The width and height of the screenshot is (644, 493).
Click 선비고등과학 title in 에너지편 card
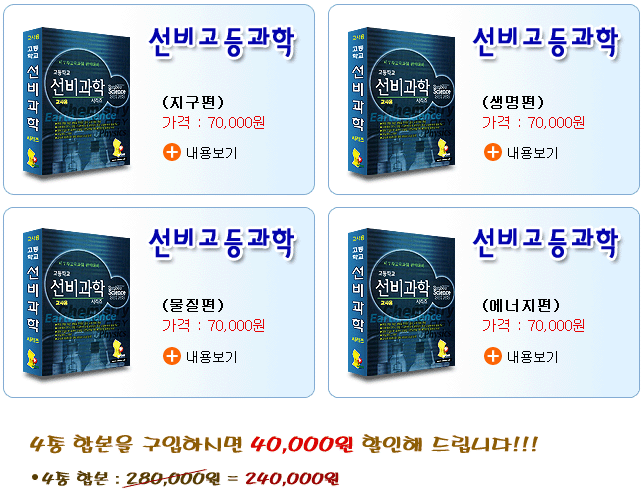click(546, 243)
